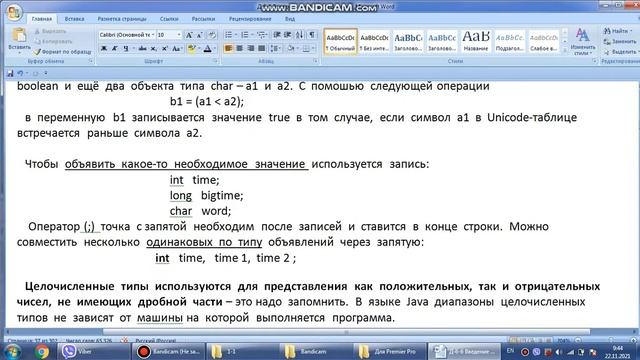
Task: Center the paragraph text
Action: 240,49
